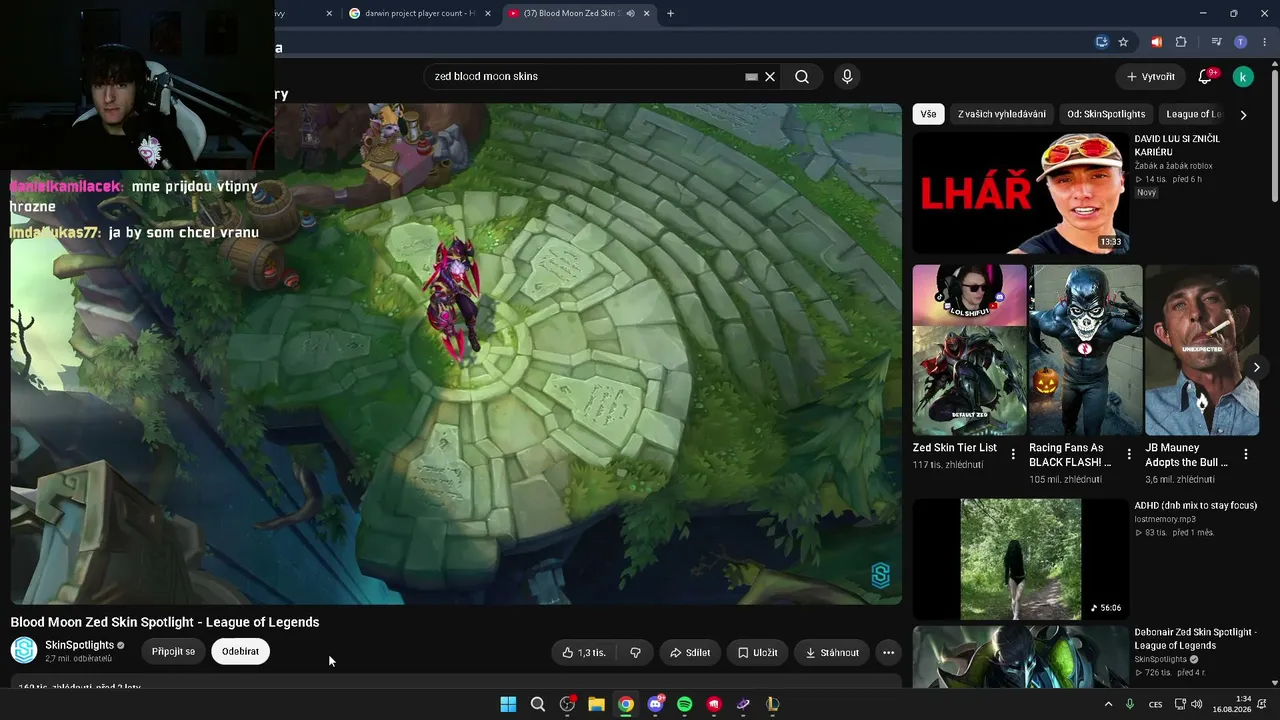Open the Debonair Zed Skin Spotlight title
Viewport: 1280px width, 720px height.
tap(1196, 639)
